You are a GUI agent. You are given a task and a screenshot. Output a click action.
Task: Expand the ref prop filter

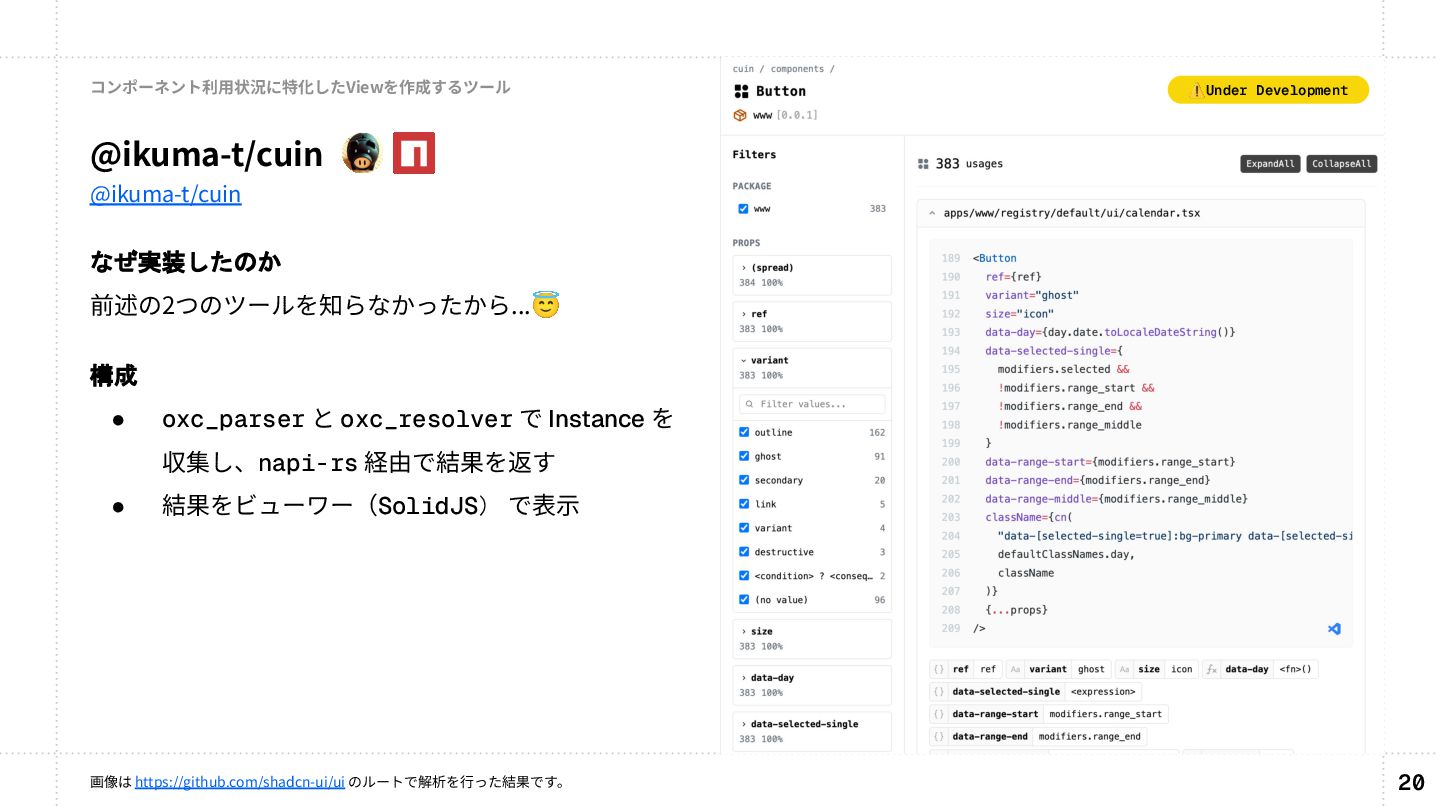[x=812, y=321]
